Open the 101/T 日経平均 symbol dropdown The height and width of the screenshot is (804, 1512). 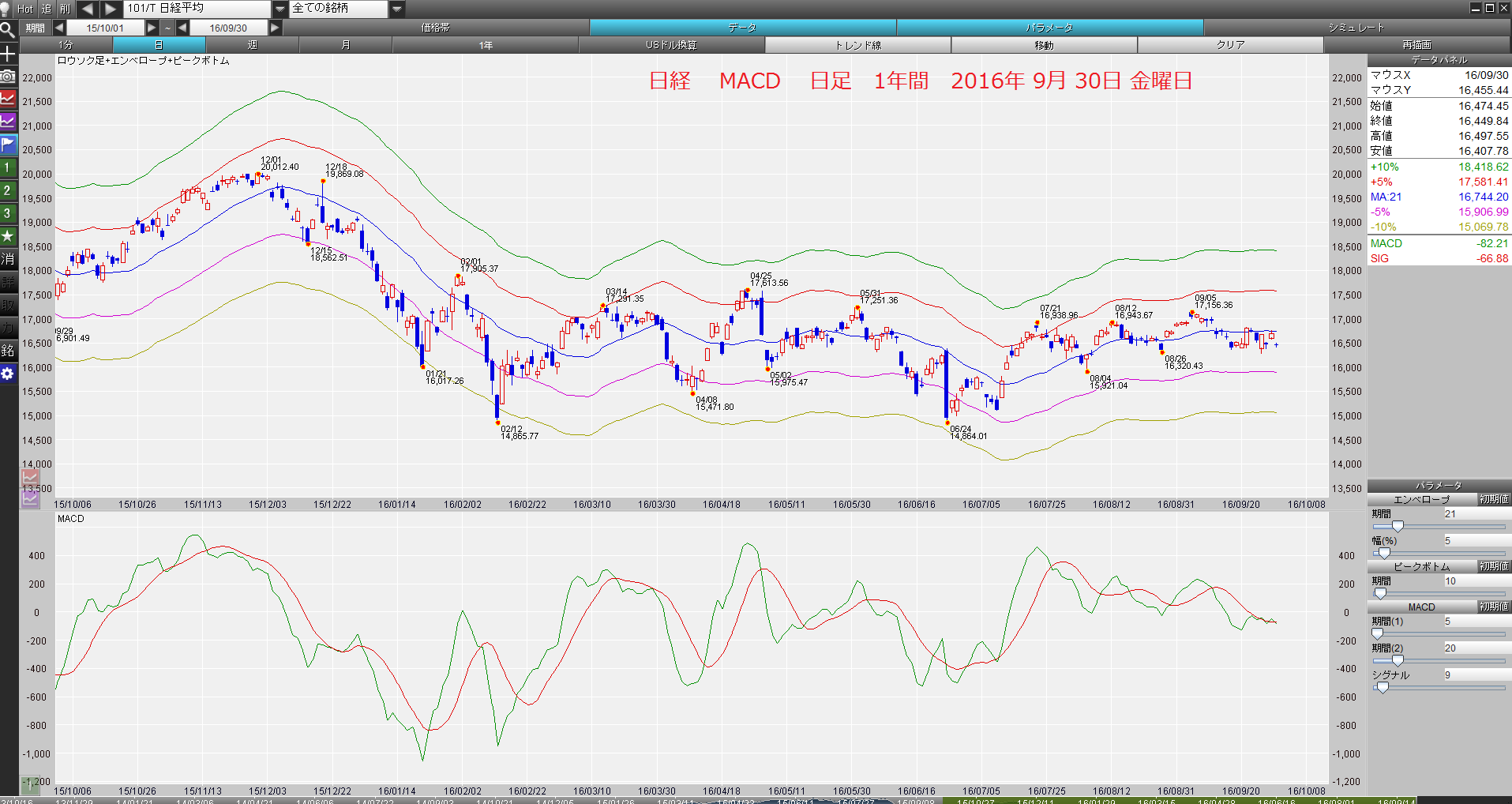280,9
